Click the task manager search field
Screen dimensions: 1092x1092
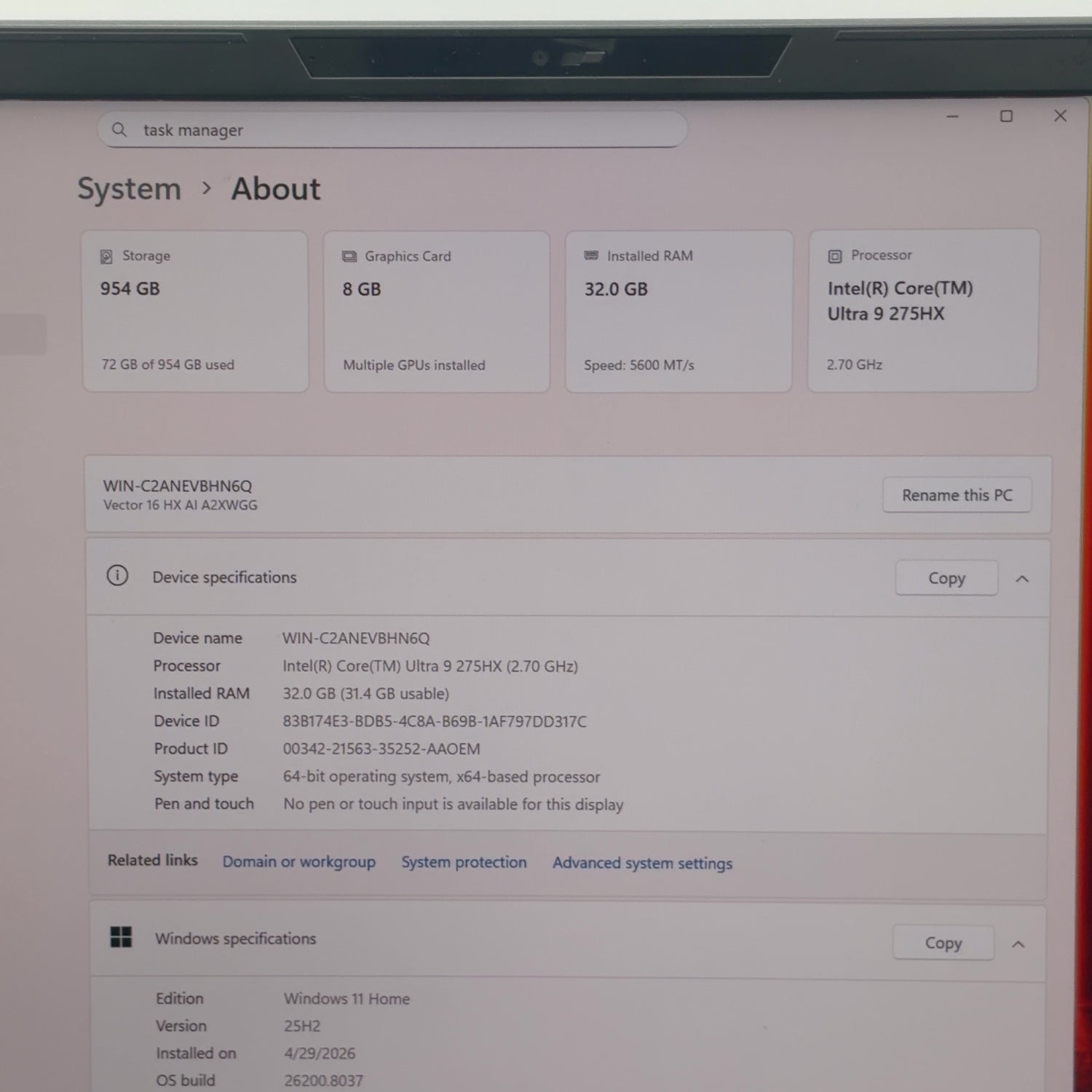[393, 130]
